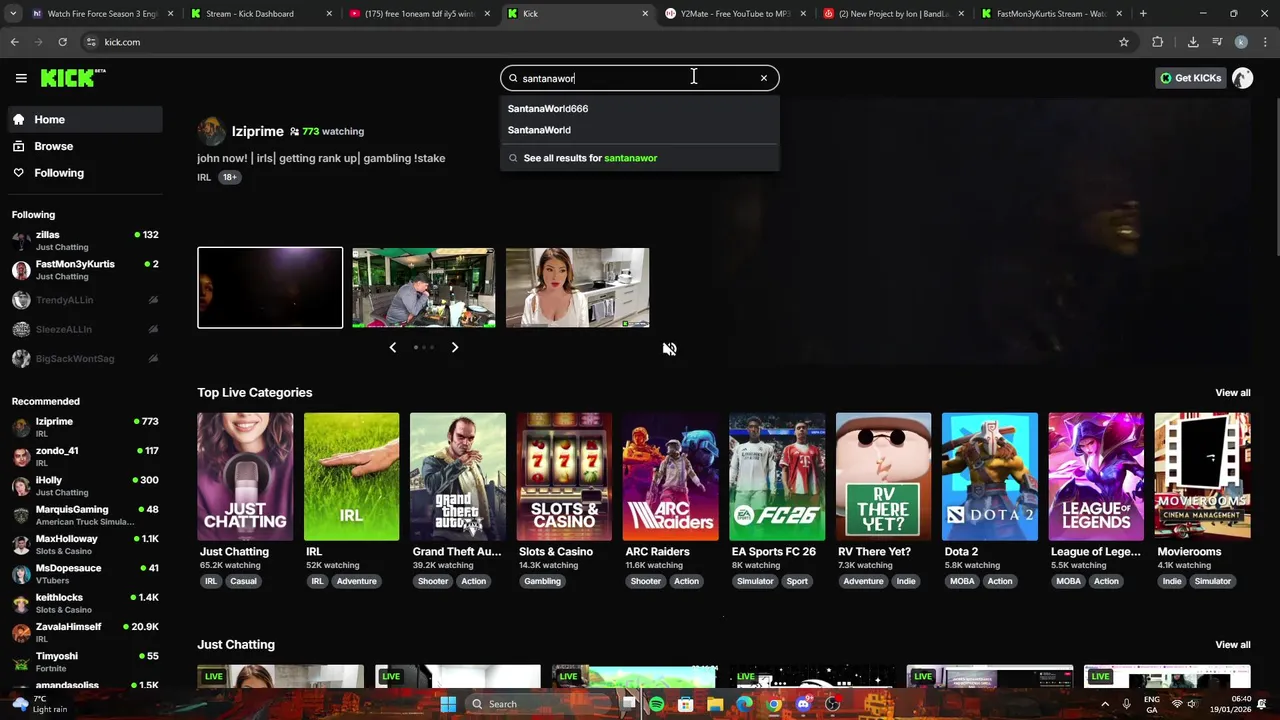Reload the page in the browser
The height and width of the screenshot is (720, 1280).
pos(62,42)
